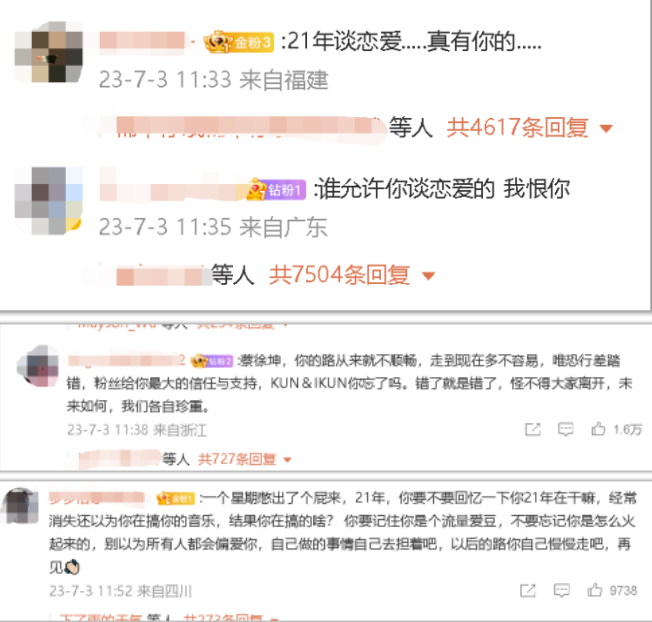Like the comment posted from 浙江
The width and height of the screenshot is (652, 622).
tap(598, 429)
